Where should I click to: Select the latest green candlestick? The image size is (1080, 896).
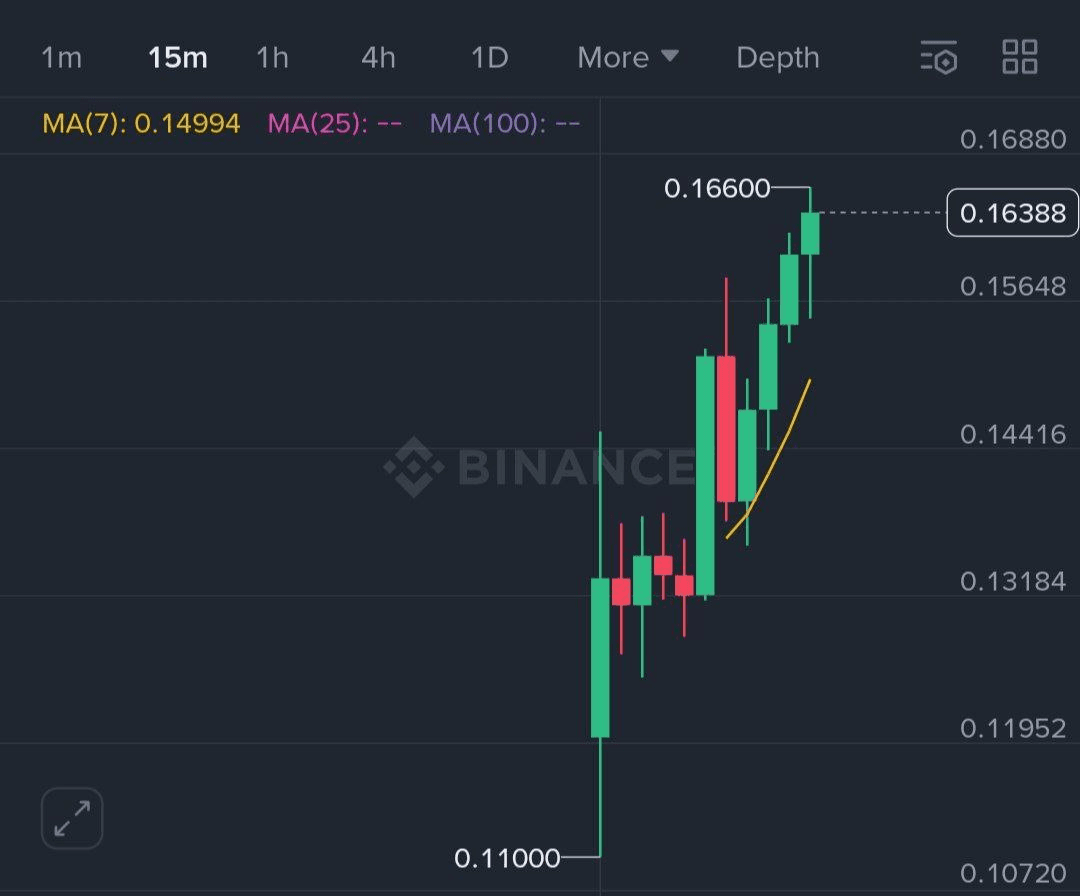pos(810,233)
